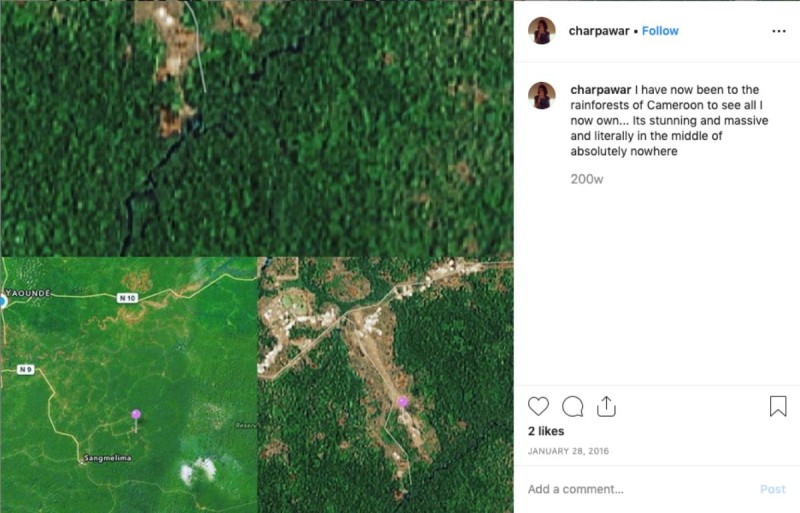Click the 200w timestamp under caption
Viewport: 800px width, 513px height.
coord(587,179)
